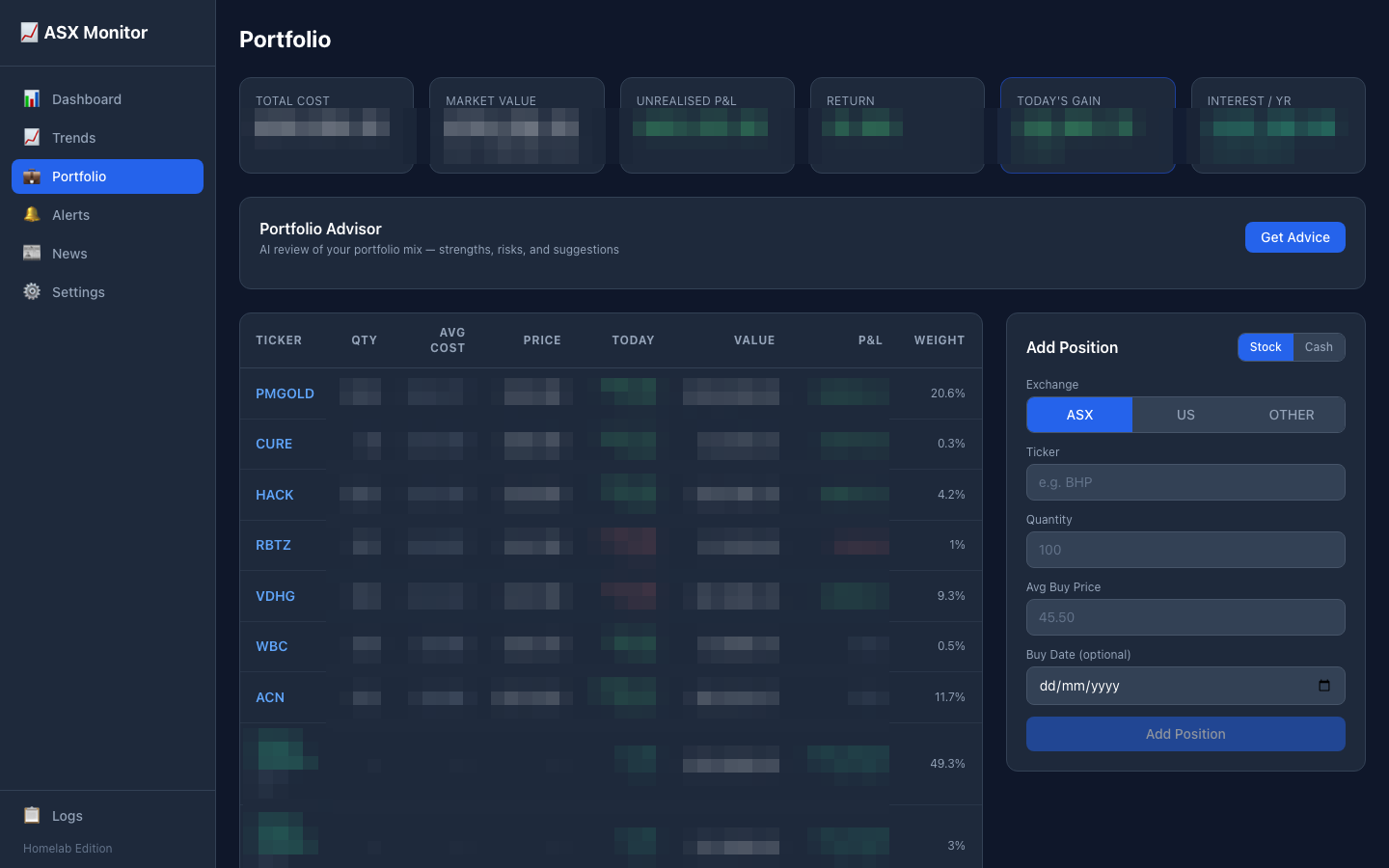Screen dimensions: 1389x868
Task: Open the HACK ticker link
Action: coord(274,495)
